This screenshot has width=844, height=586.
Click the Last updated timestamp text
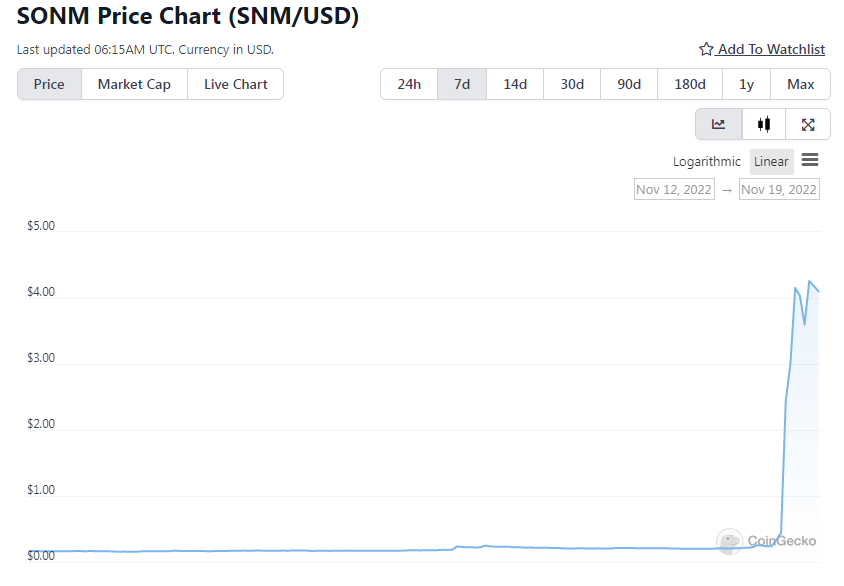coord(145,50)
